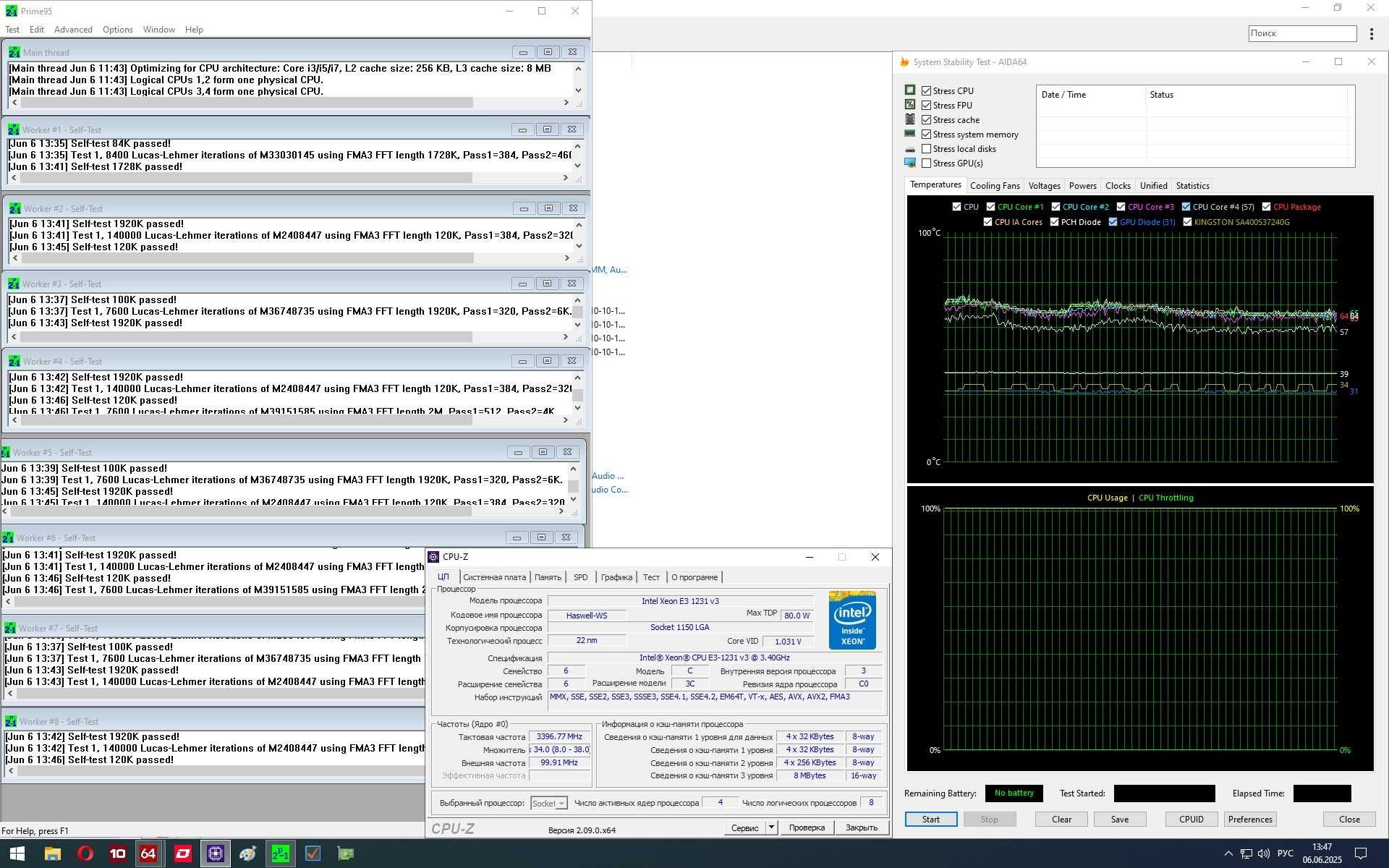Click the Prime95 title bar icon

click(11, 11)
